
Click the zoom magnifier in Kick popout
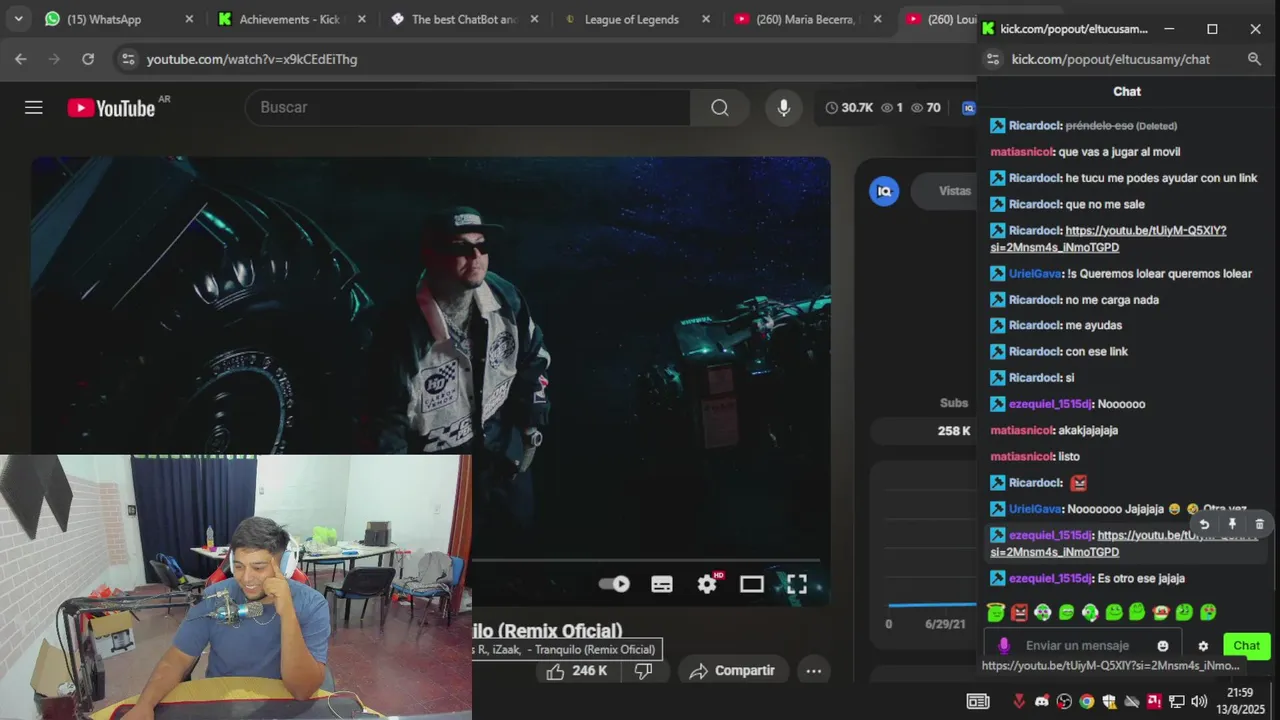pos(1254,59)
